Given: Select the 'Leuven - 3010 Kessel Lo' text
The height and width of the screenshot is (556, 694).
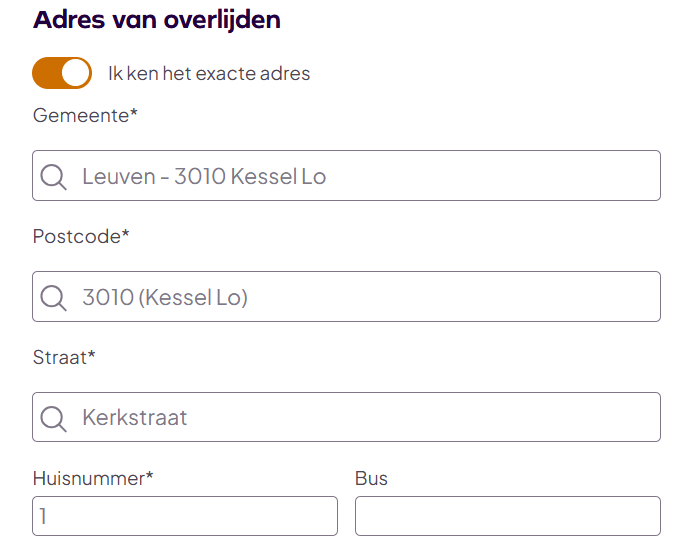Looking at the screenshot, I should (x=204, y=177).
